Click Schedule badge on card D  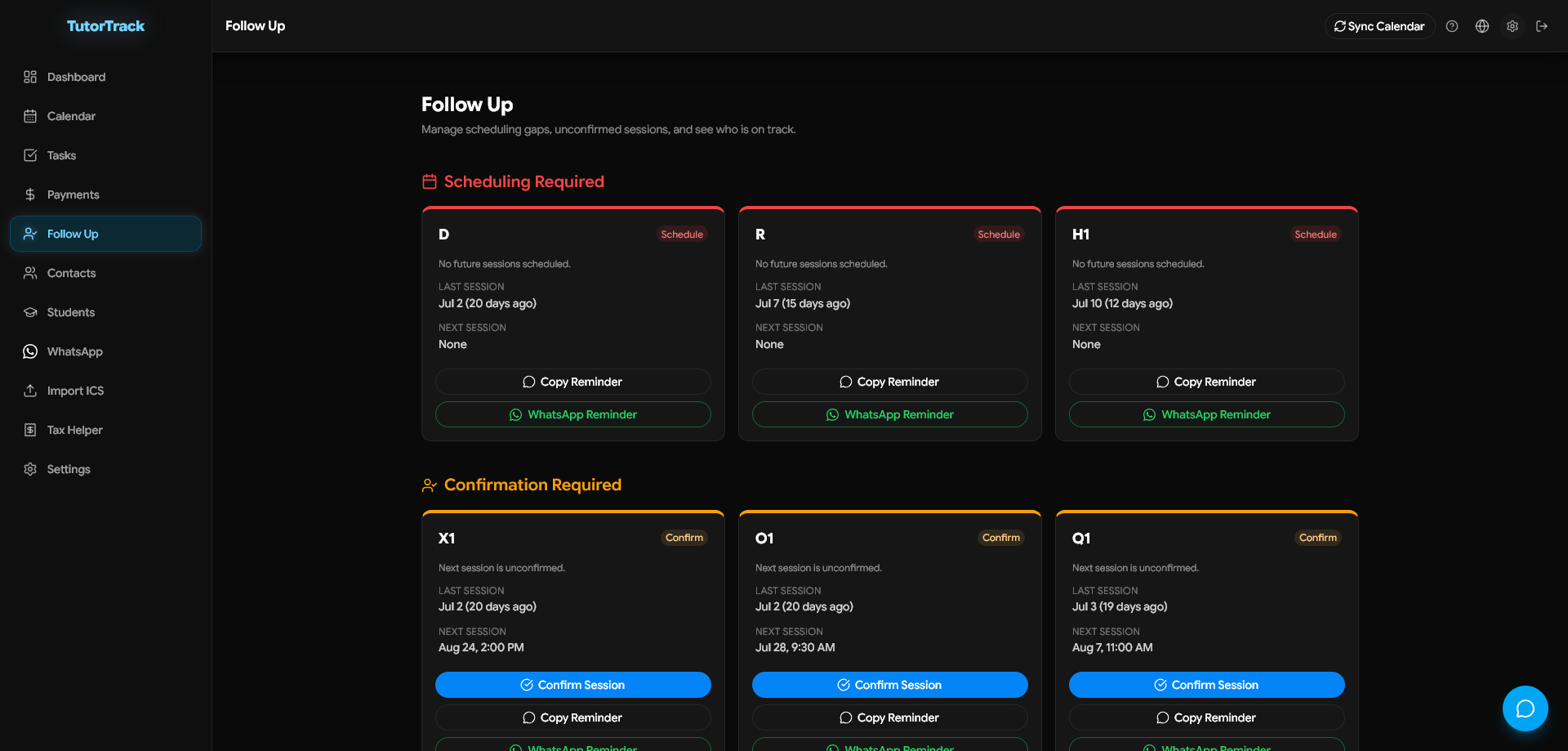click(682, 235)
